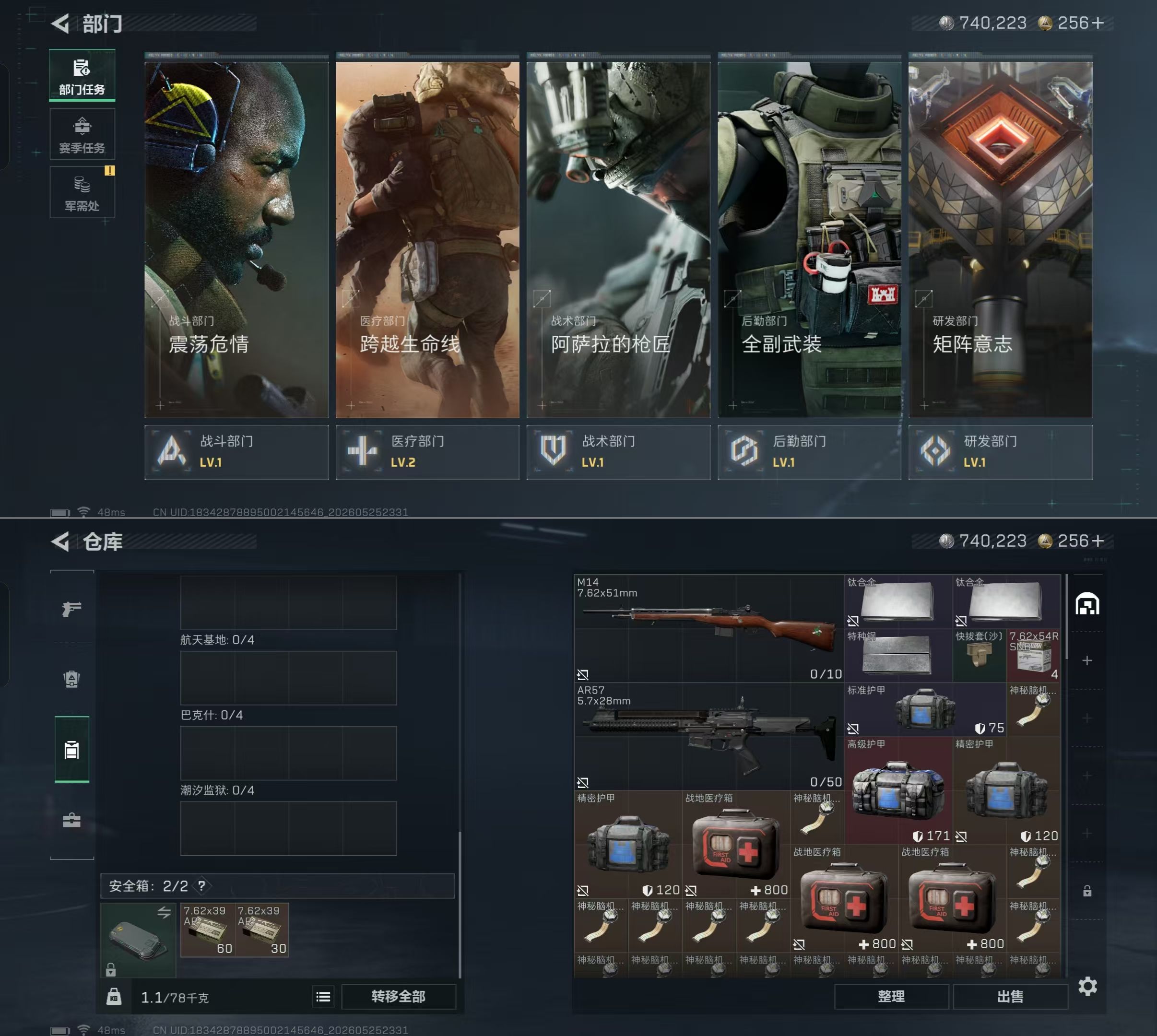Select the 7.62x39 ammo stack of 30

(x=262, y=930)
